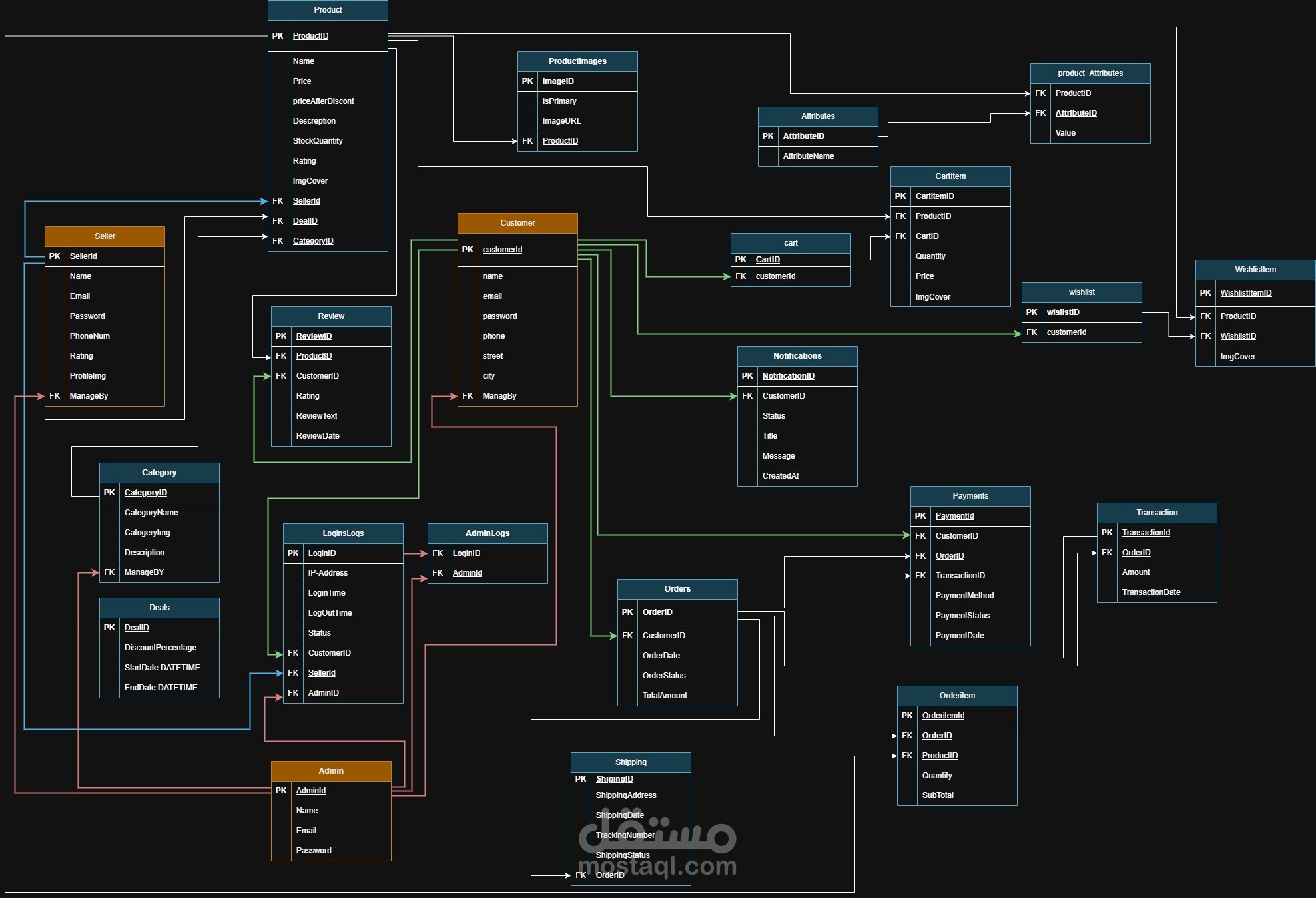The width and height of the screenshot is (1316, 898).
Task: Select the IP-Address field in LoginsLogs
Action: point(328,573)
